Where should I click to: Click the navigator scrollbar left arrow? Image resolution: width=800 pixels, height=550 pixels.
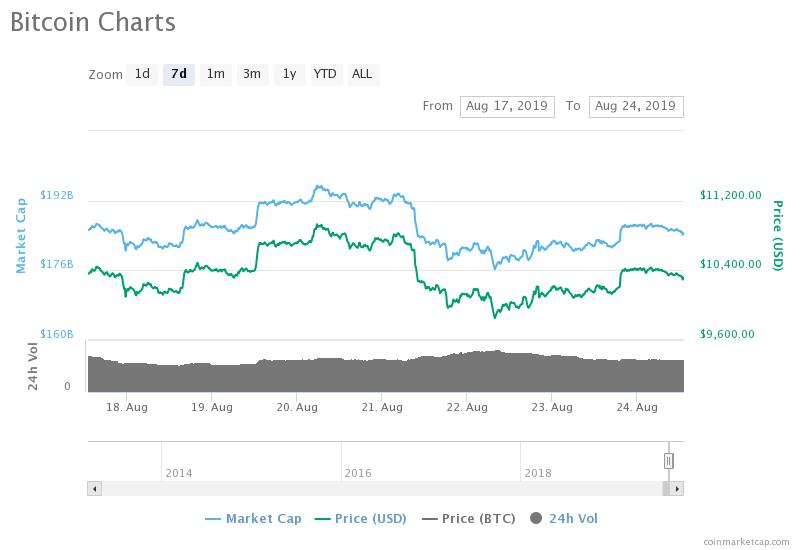click(x=94, y=489)
